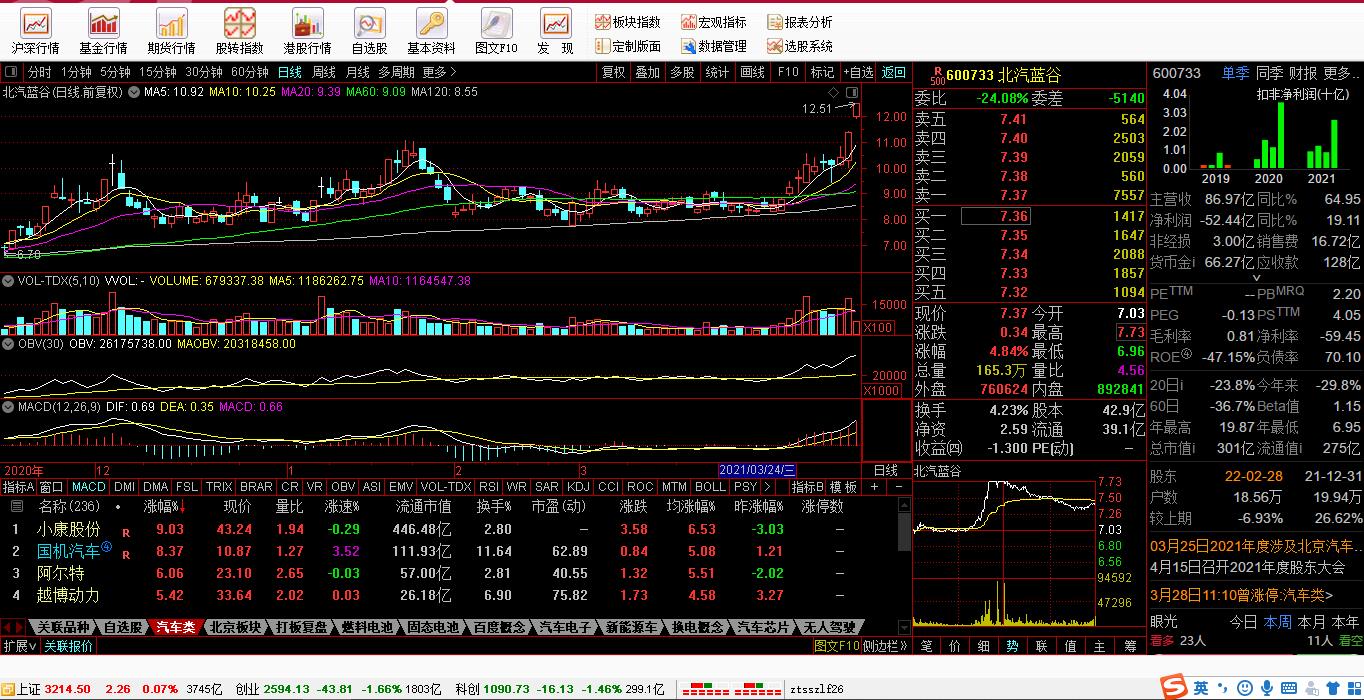Expand the 扩展∨ menu
Viewport: 1364px width, 700px height.
(19, 646)
